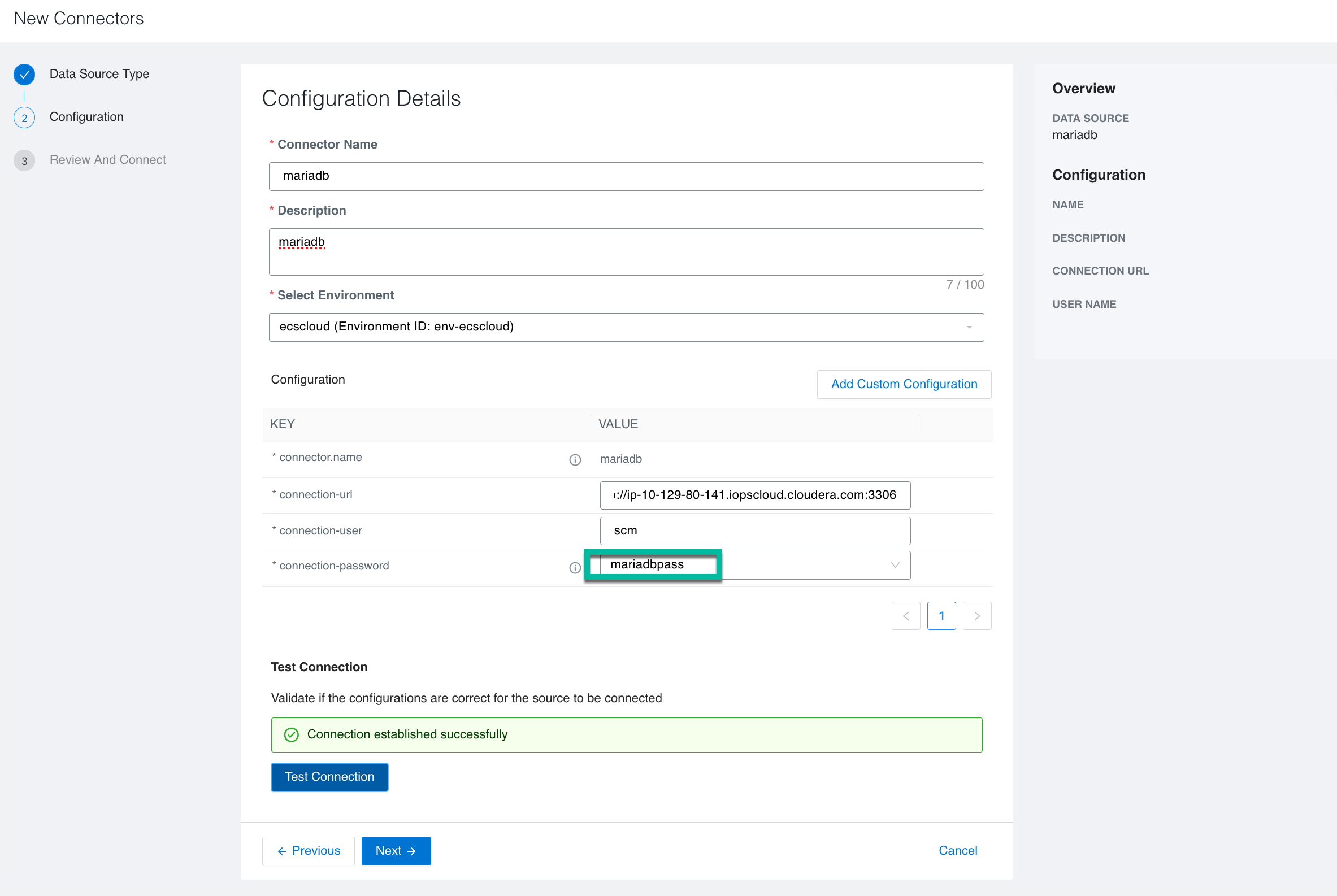The image size is (1337, 896).
Task: Click the step 3 Review And Connect circle
Action: (x=24, y=160)
